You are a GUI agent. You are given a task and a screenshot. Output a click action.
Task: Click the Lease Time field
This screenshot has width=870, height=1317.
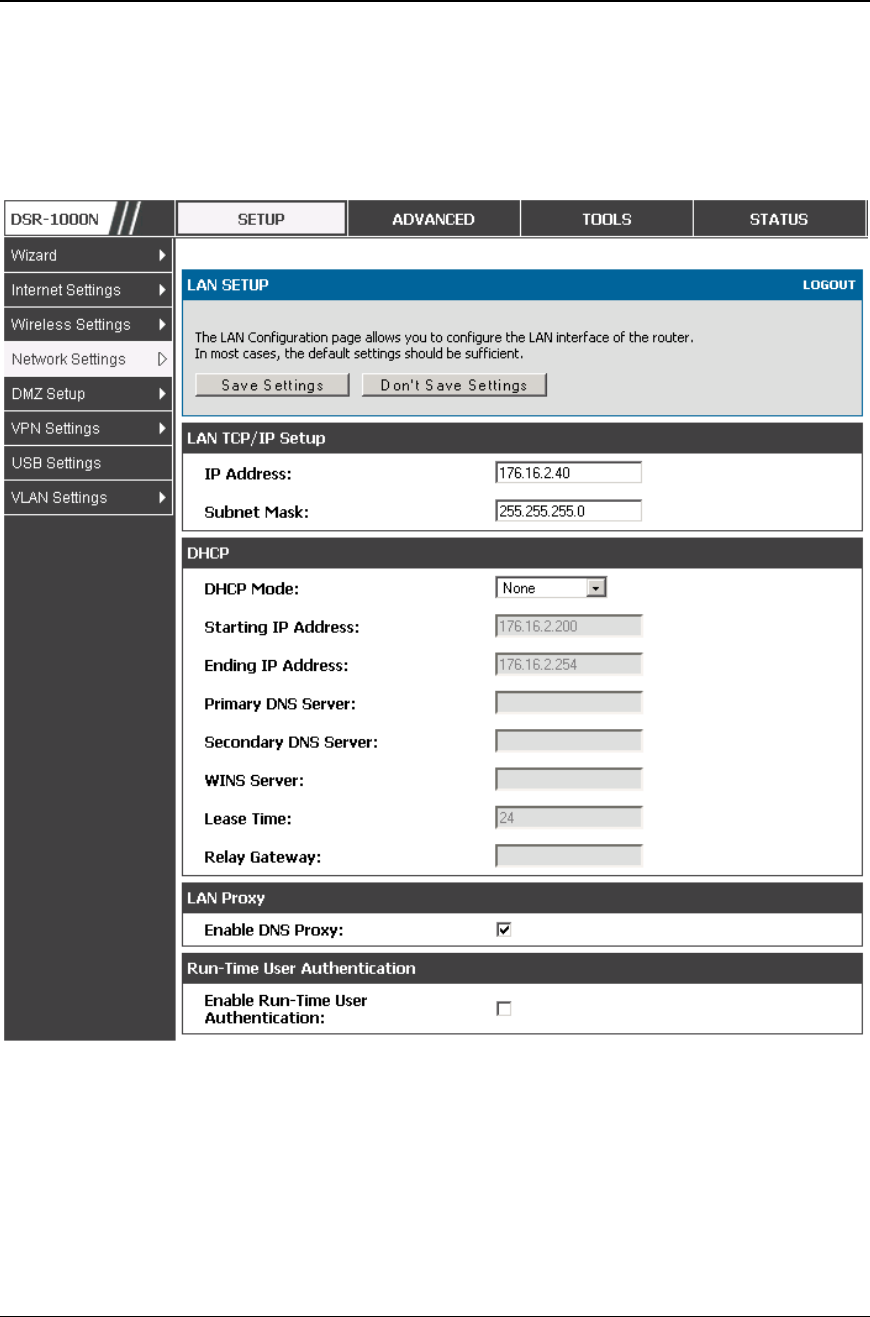568,818
